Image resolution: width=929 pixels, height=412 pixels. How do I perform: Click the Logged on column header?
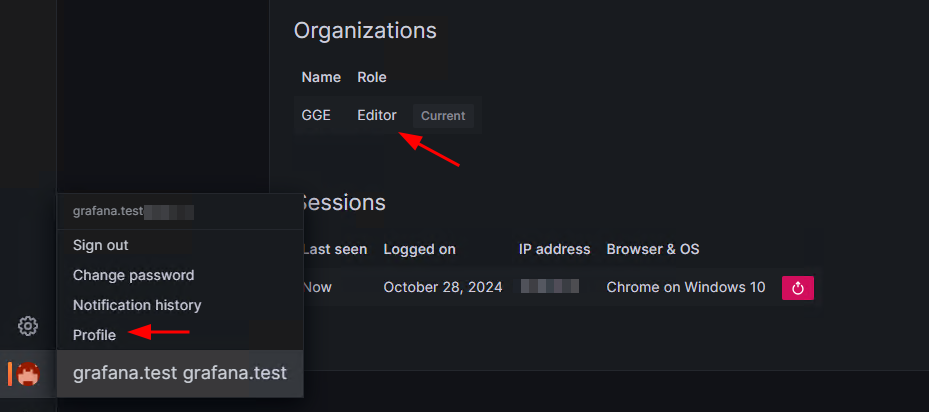point(419,249)
